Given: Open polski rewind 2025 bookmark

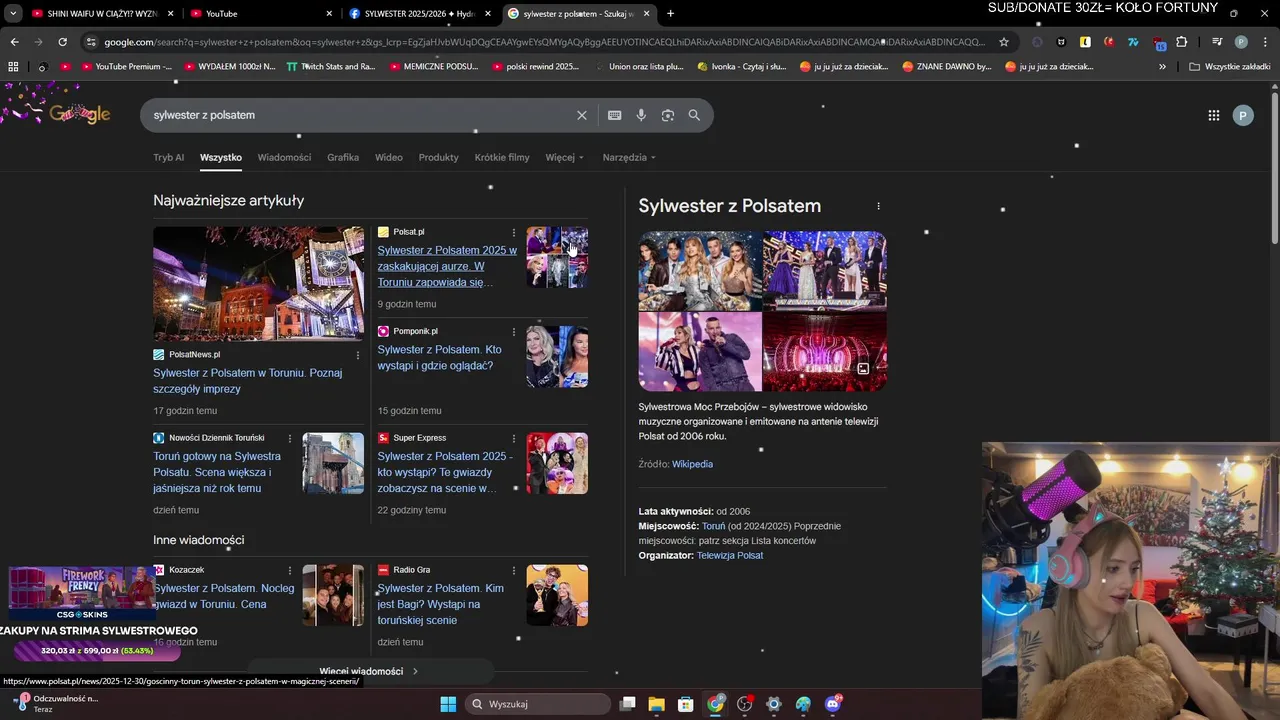Looking at the screenshot, I should 535,67.
